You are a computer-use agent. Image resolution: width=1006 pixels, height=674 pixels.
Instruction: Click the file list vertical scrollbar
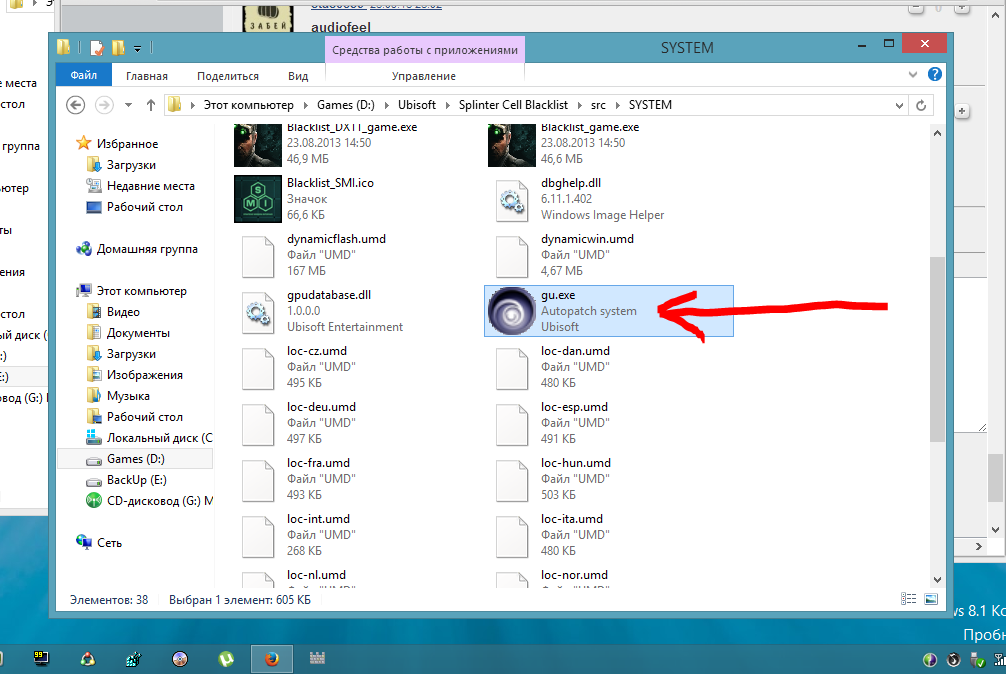pyautogui.click(x=937, y=350)
